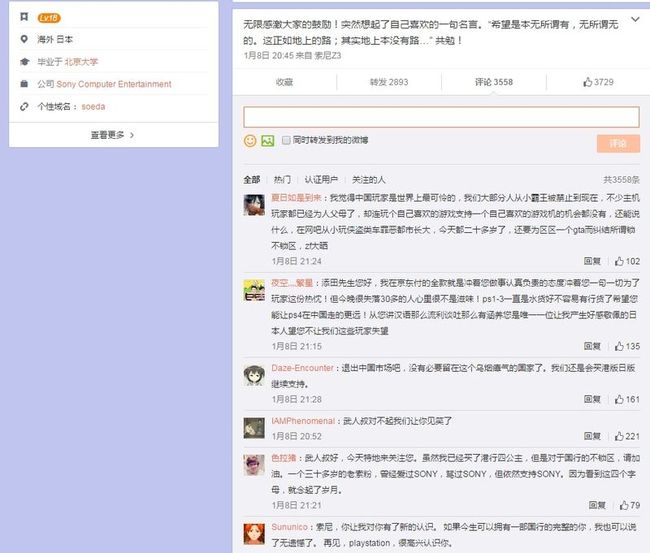Click the Lv.18 level badge
The height and width of the screenshot is (553, 650).
[49, 18]
